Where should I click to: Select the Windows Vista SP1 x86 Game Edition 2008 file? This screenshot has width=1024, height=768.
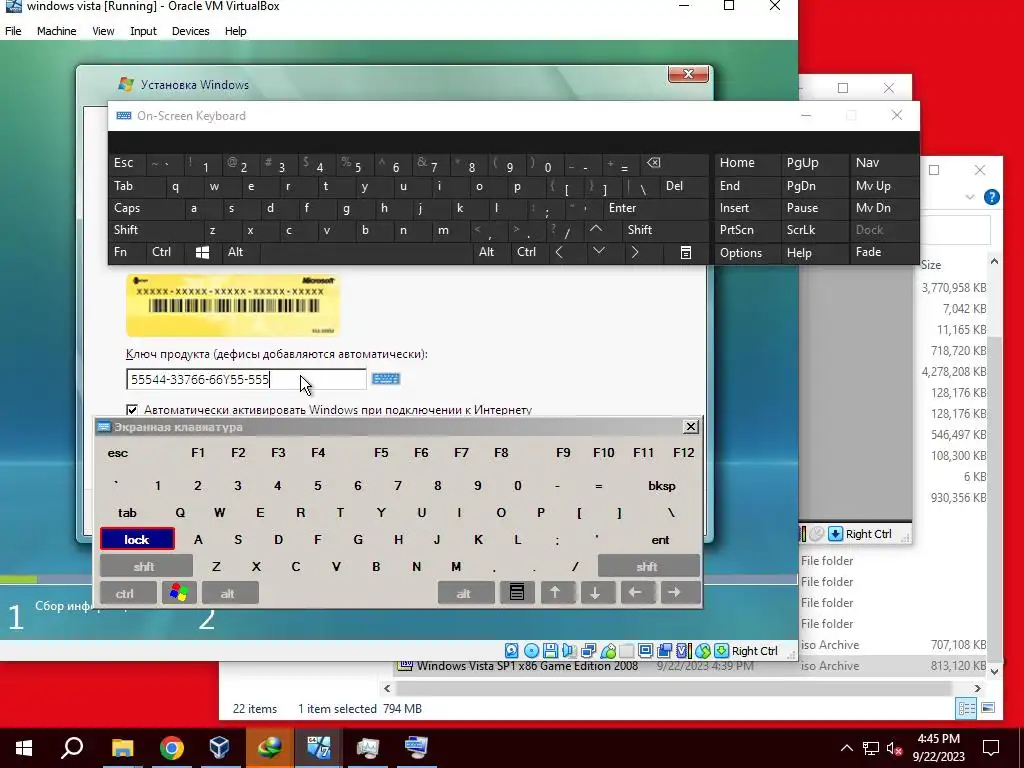pyautogui.click(x=527, y=665)
